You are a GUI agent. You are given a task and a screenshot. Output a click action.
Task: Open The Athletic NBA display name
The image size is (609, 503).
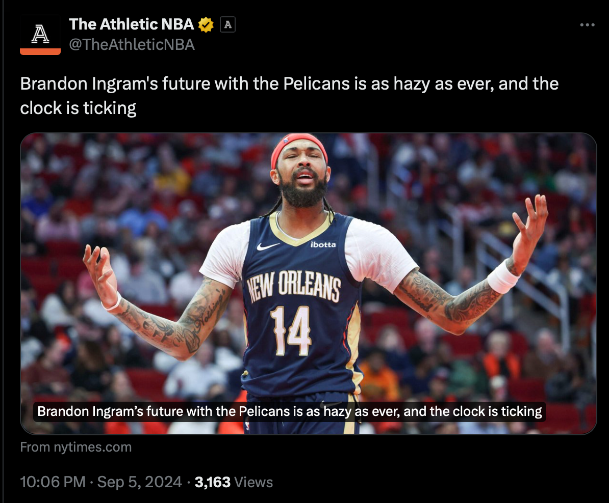pos(131,24)
